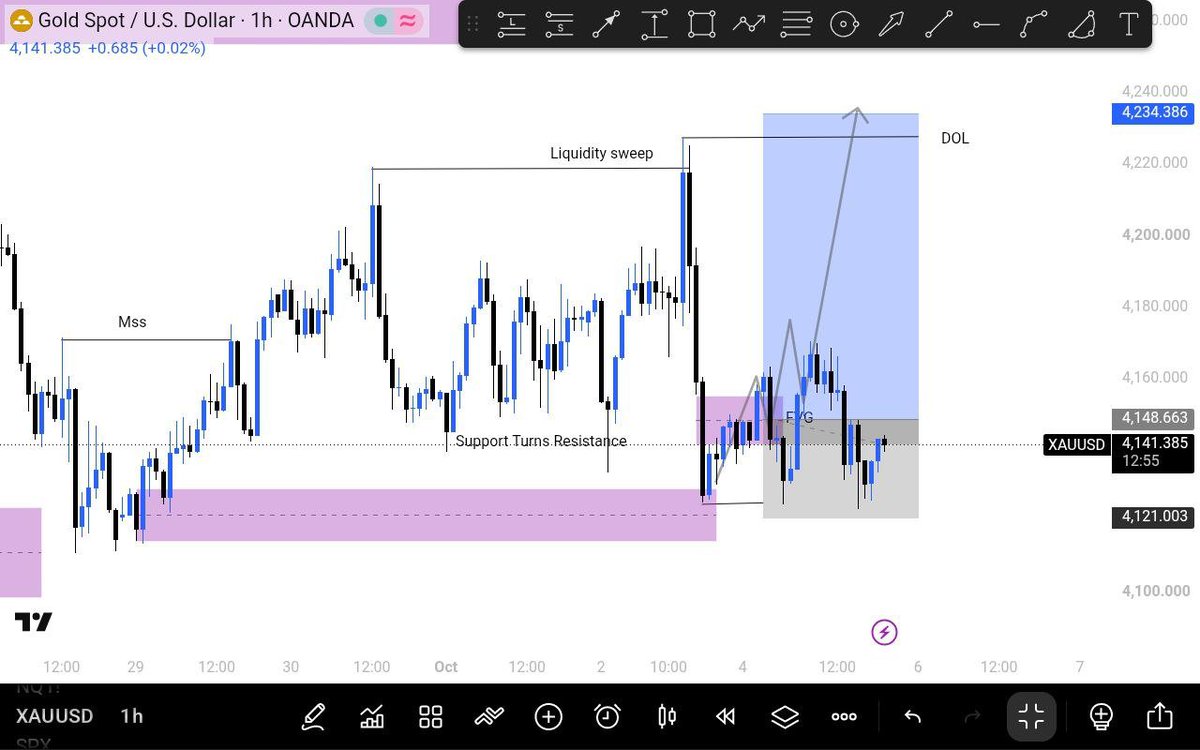Click the 4,141.385 +0.685 price change text
This screenshot has width=1200, height=750.
pos(107,48)
